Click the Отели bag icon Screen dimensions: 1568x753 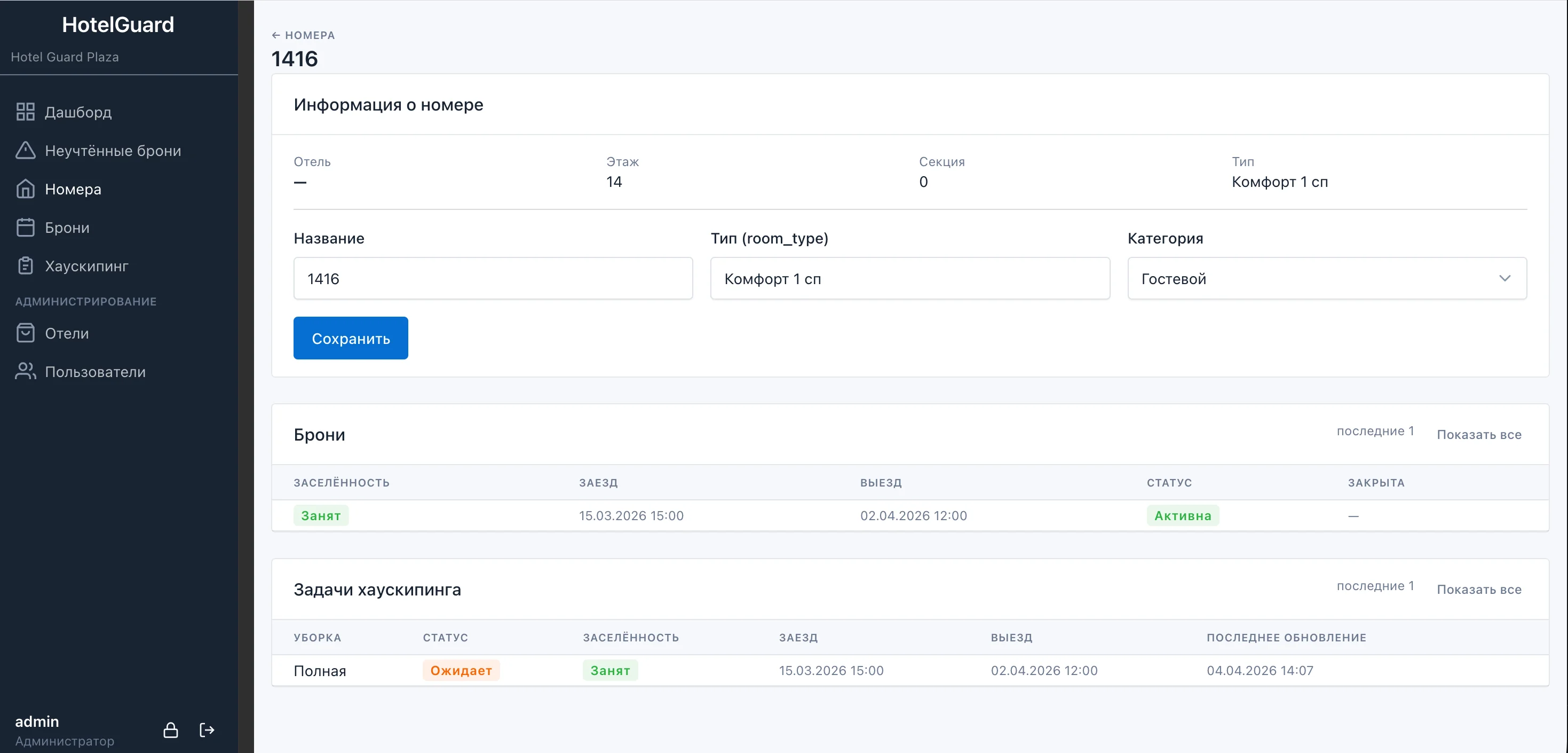[x=25, y=333]
